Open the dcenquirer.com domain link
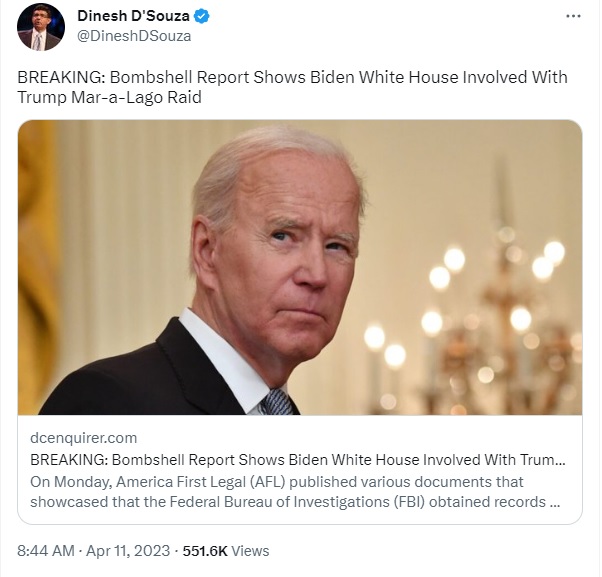The height and width of the screenshot is (577, 602). (x=83, y=438)
